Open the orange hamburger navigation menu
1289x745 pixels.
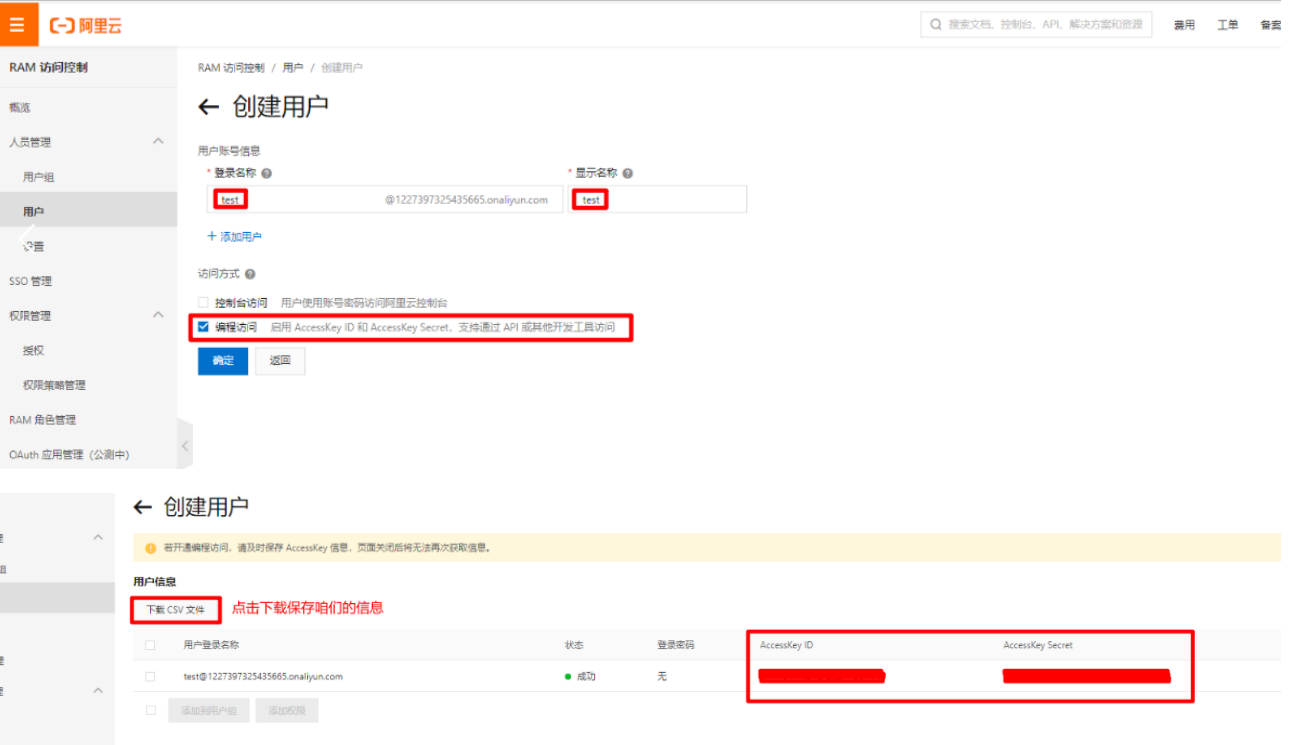(x=18, y=25)
